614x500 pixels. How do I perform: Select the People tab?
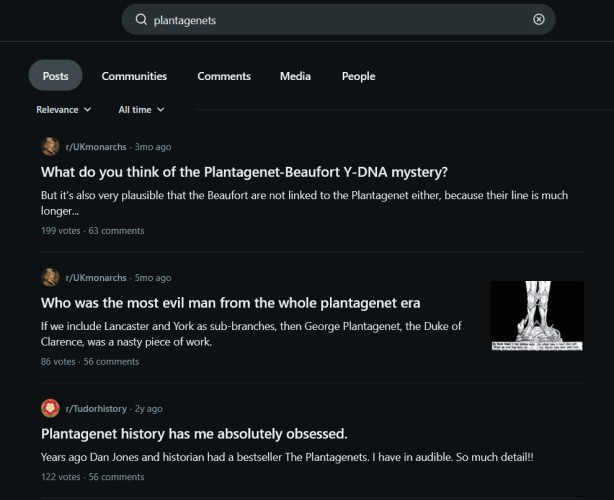tap(358, 76)
